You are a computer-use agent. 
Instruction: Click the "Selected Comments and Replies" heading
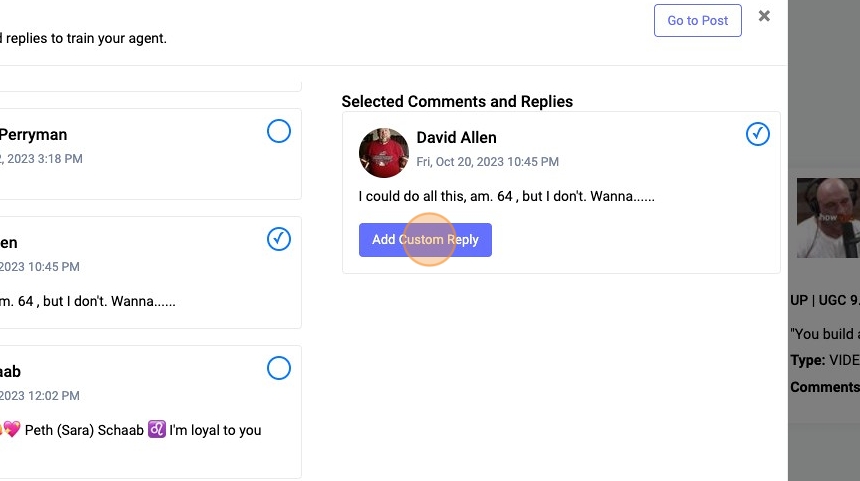[x=457, y=101]
